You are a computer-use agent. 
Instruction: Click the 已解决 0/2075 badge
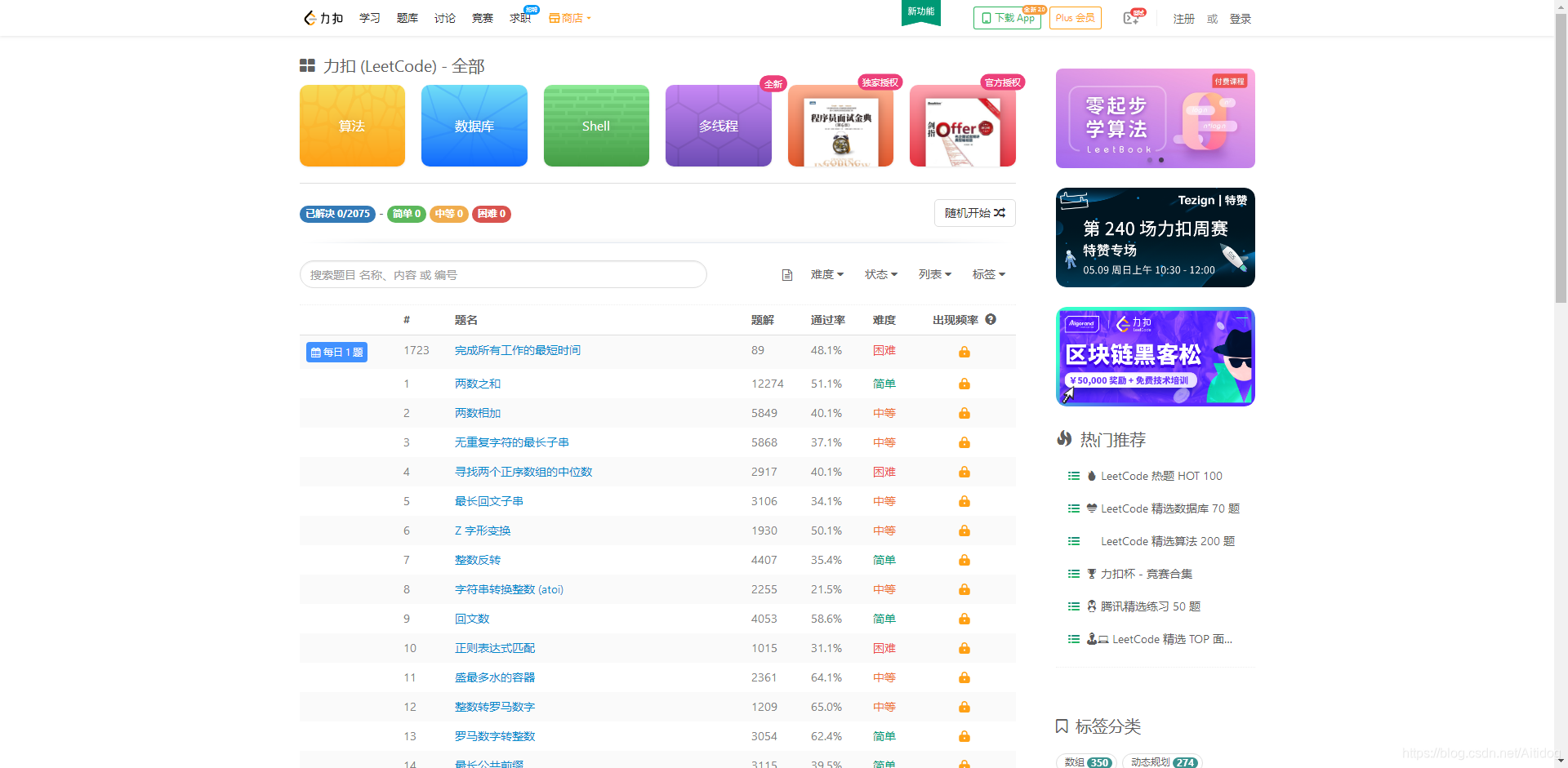pyautogui.click(x=337, y=214)
